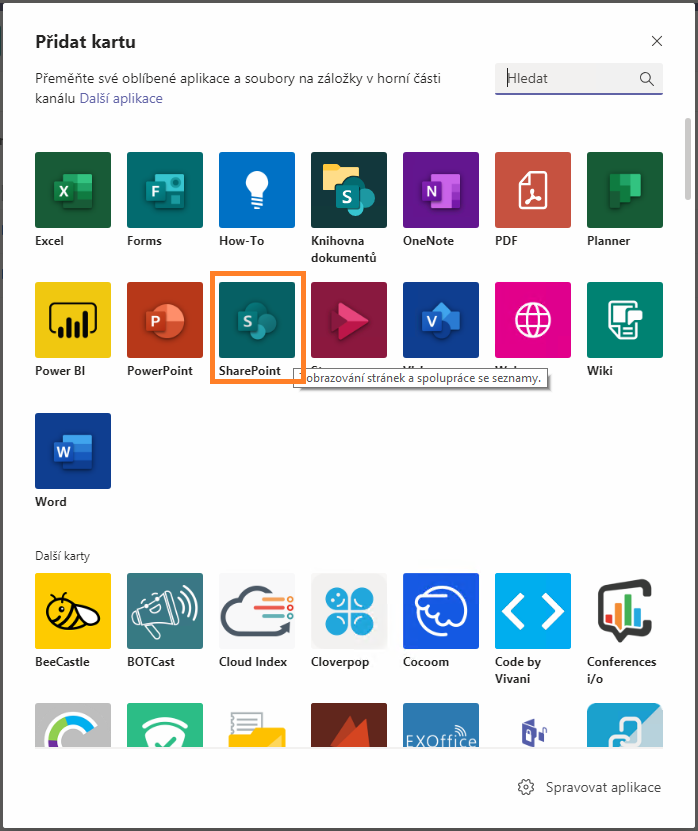Image resolution: width=698 pixels, height=831 pixels.
Task: Add a Power BI tab
Action: [73, 320]
